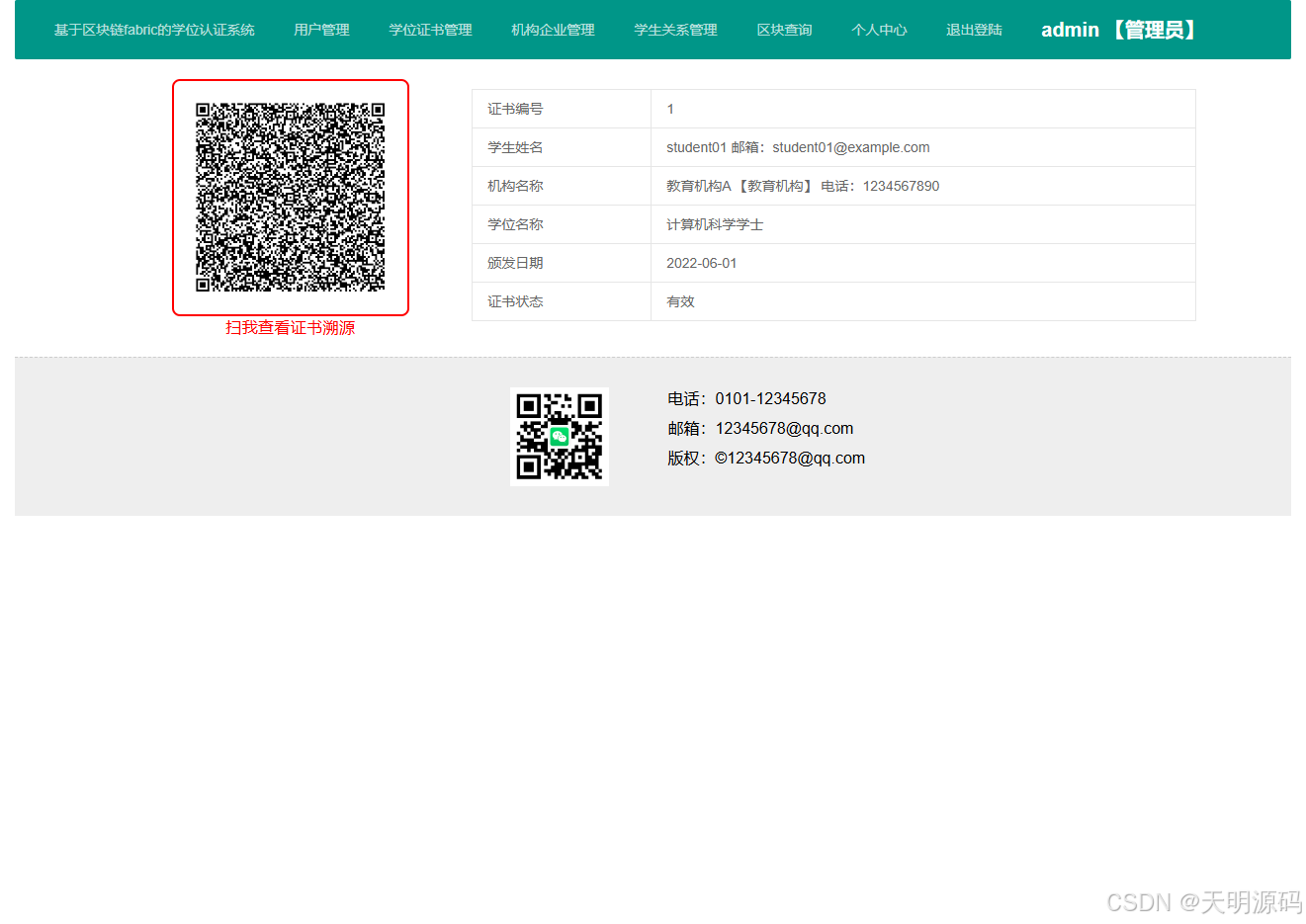Select 区块查询 in the top navigation
This screenshot has width=1306, height=924.
pyautogui.click(x=784, y=30)
